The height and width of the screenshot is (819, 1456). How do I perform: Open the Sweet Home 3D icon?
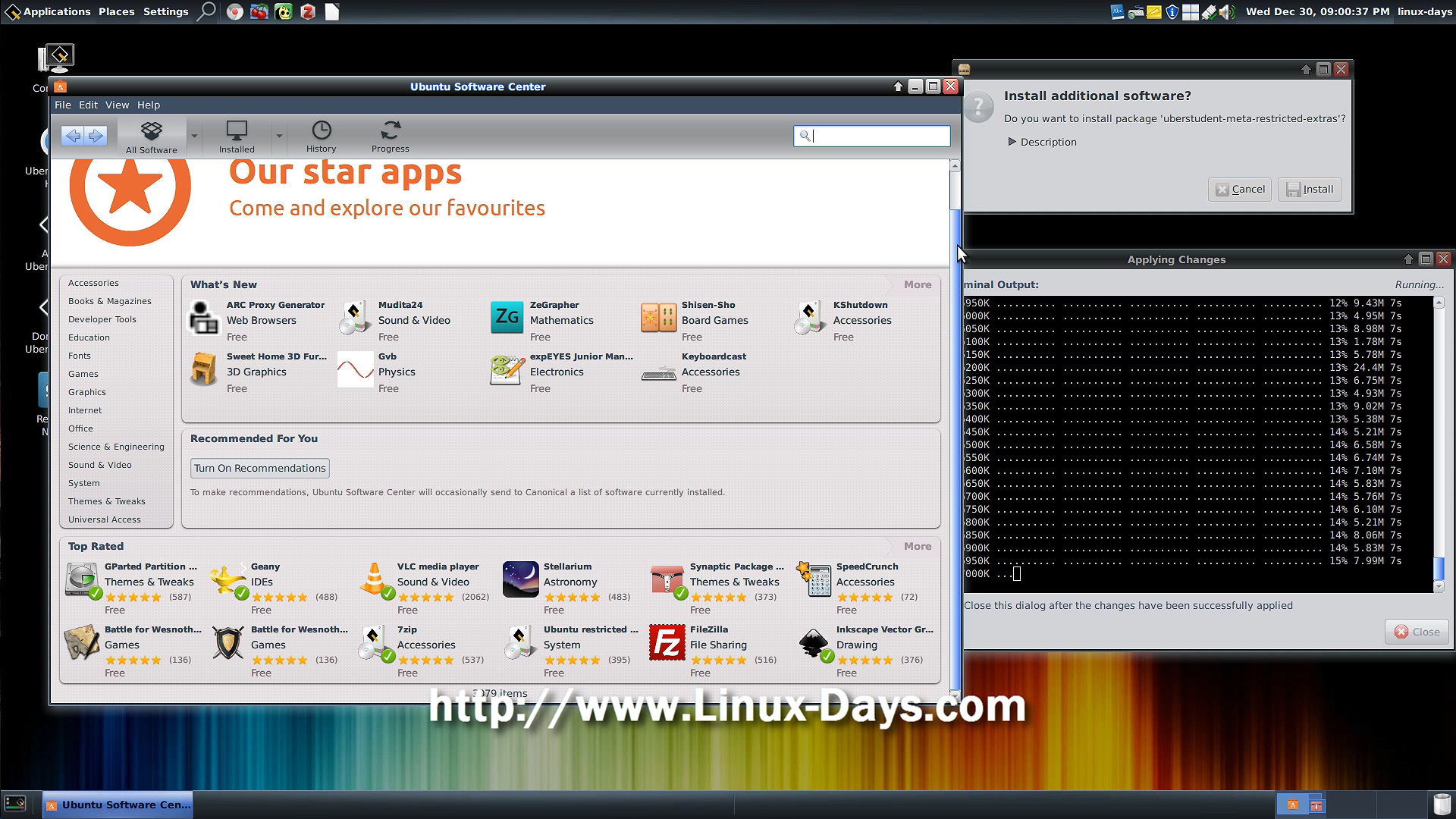[x=203, y=369]
